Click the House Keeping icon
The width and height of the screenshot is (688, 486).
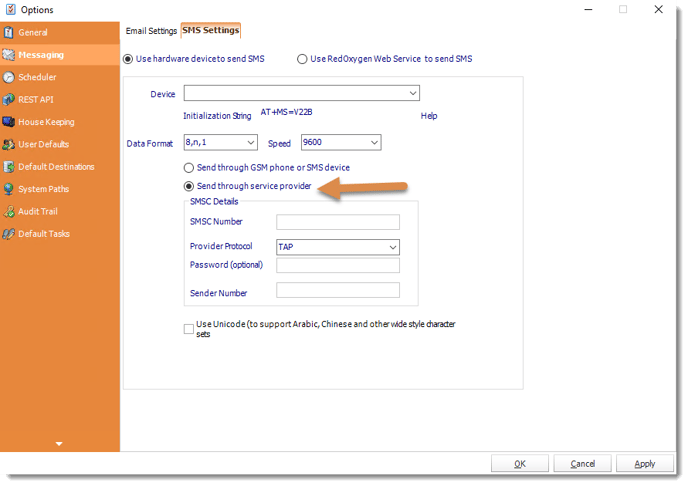coord(8,122)
